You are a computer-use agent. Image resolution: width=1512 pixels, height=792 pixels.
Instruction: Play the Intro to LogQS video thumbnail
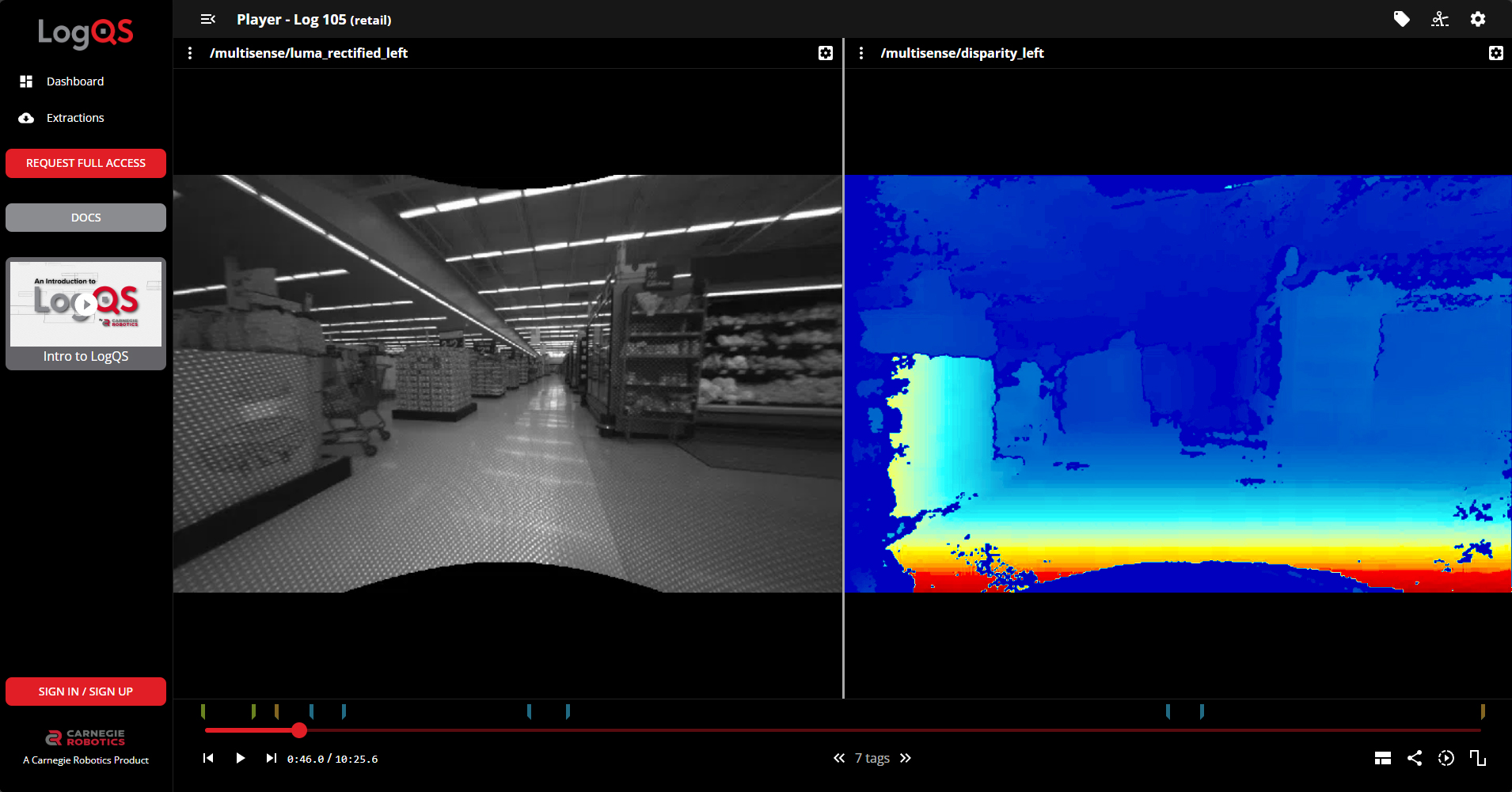point(85,304)
